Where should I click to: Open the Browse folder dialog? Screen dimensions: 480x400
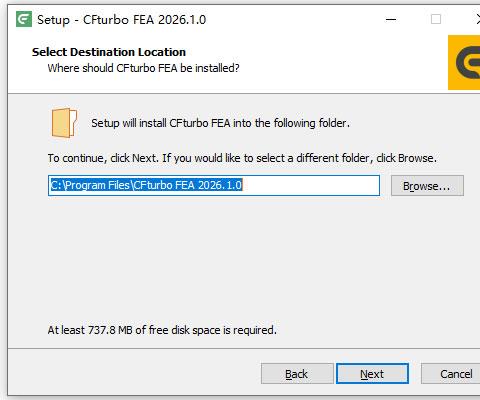427,186
